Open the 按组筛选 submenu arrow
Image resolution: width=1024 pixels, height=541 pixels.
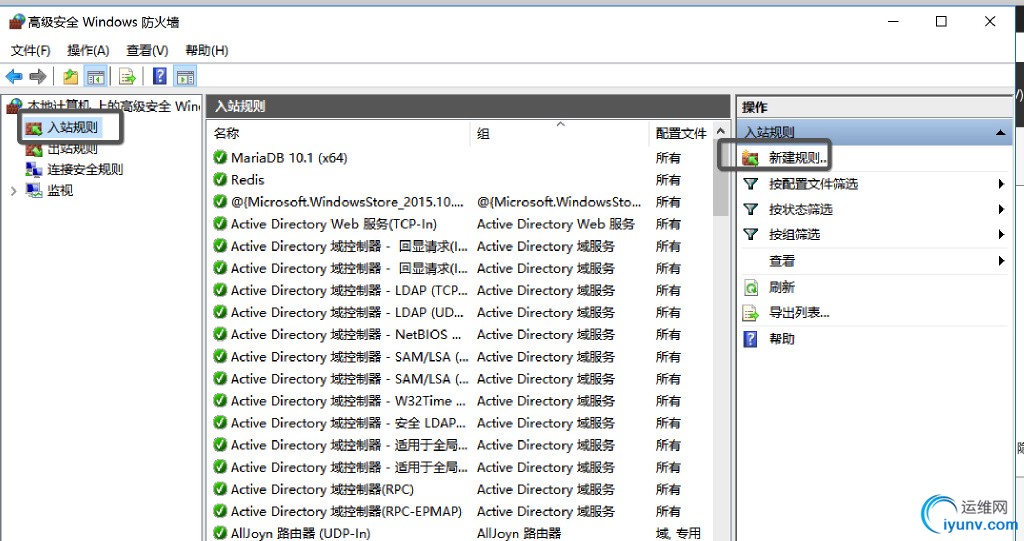(x=1000, y=234)
